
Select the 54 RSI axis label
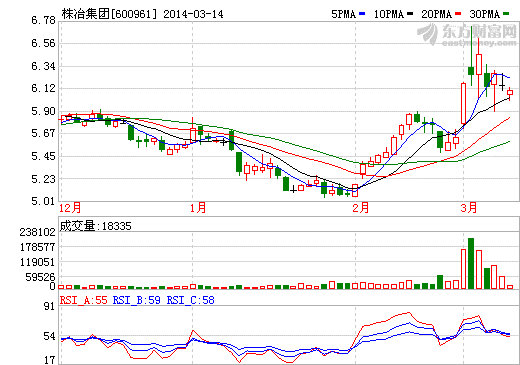pos(49,336)
